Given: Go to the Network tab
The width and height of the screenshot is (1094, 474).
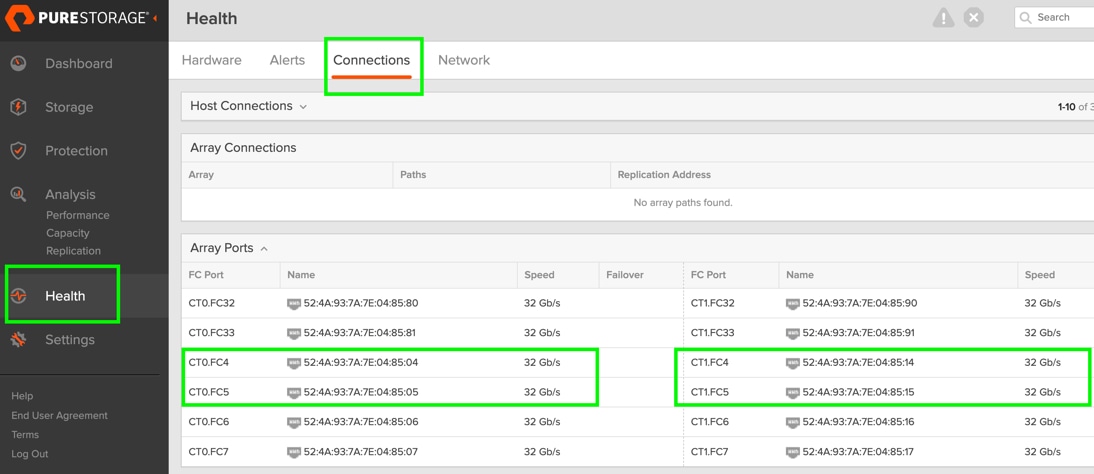Looking at the screenshot, I should 464,60.
